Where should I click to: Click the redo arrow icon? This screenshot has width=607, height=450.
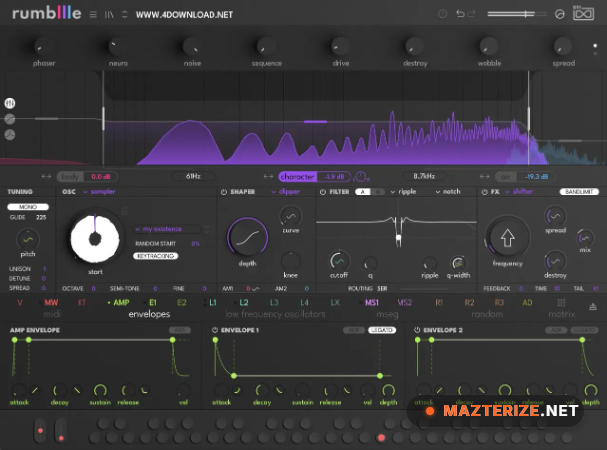point(472,14)
